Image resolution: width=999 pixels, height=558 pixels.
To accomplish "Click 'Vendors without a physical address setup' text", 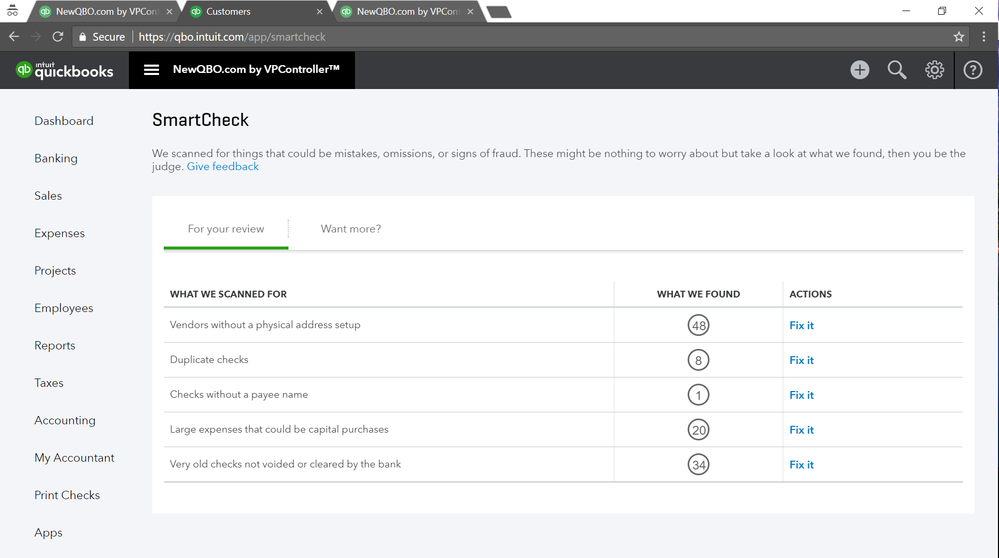I will [265, 325].
